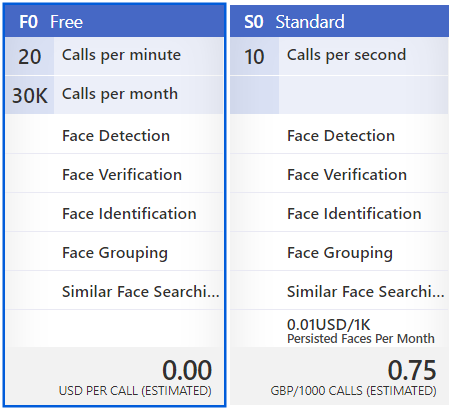This screenshot has width=453, height=411.
Task: Click Face Identification in Standard tier
Action: click(354, 214)
